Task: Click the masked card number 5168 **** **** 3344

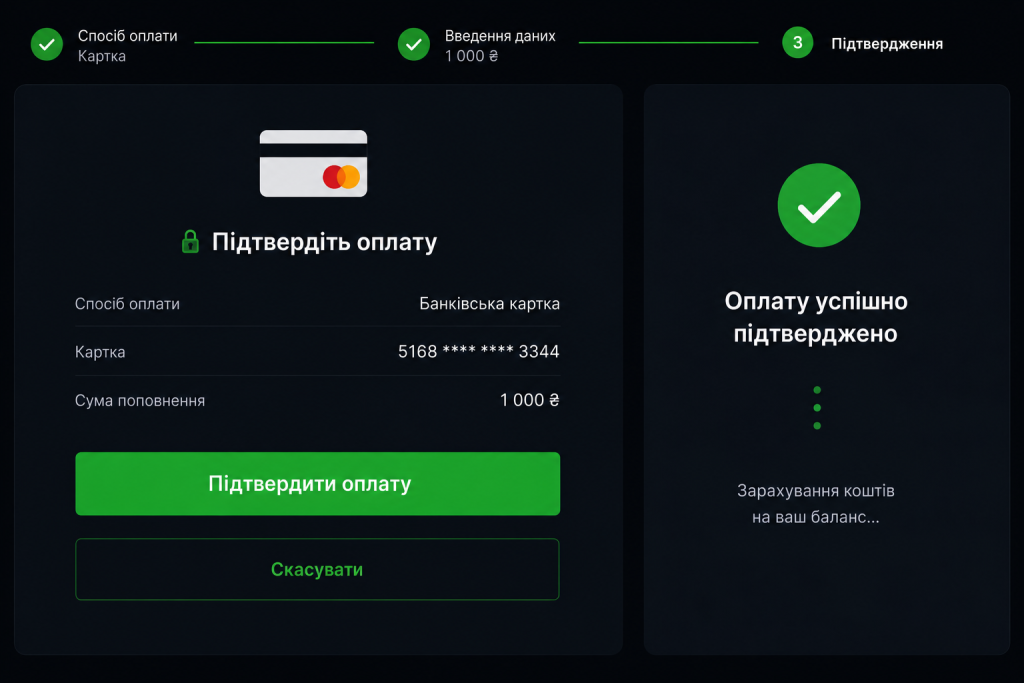Action: point(479,351)
